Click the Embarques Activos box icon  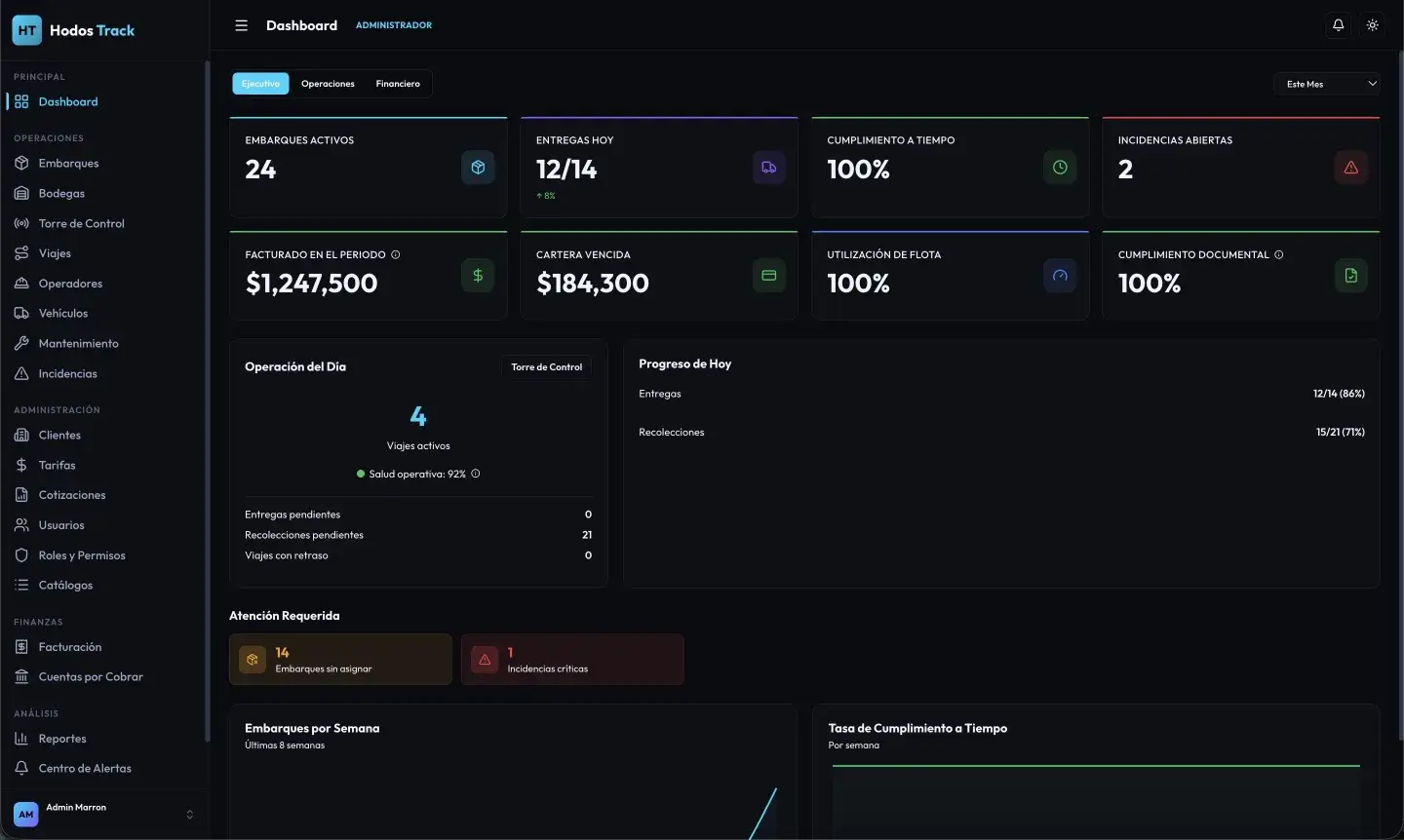point(478,168)
